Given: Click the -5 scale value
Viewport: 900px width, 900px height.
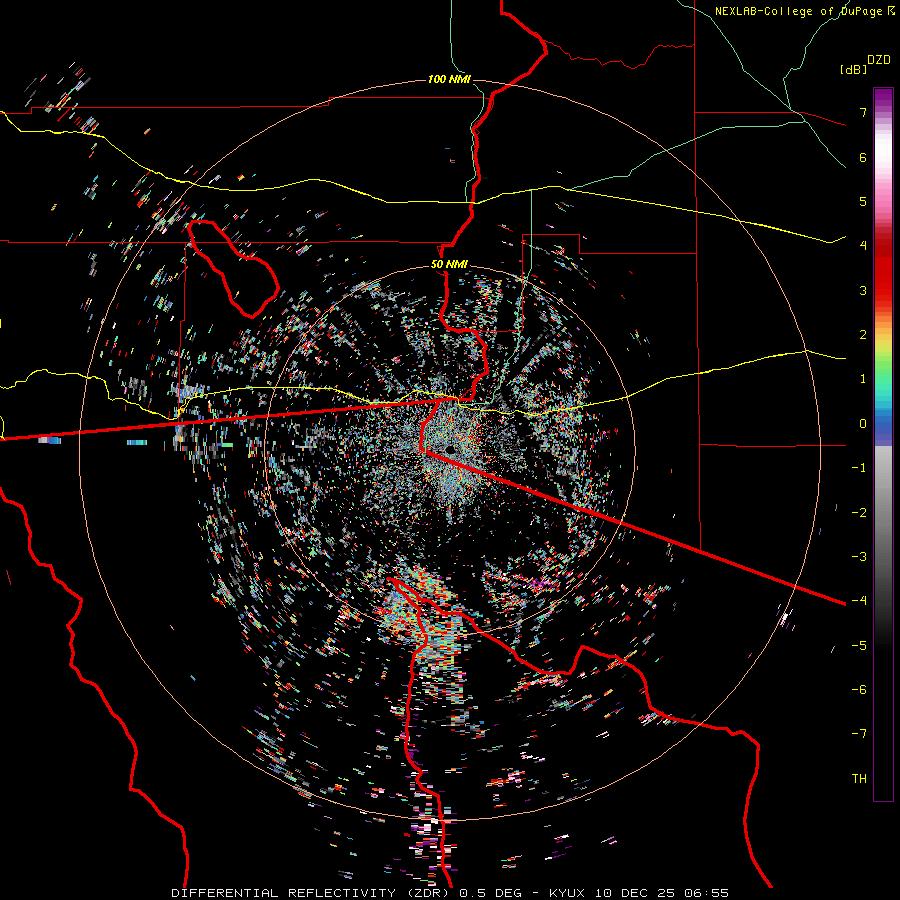Looking at the screenshot, I should click(859, 646).
